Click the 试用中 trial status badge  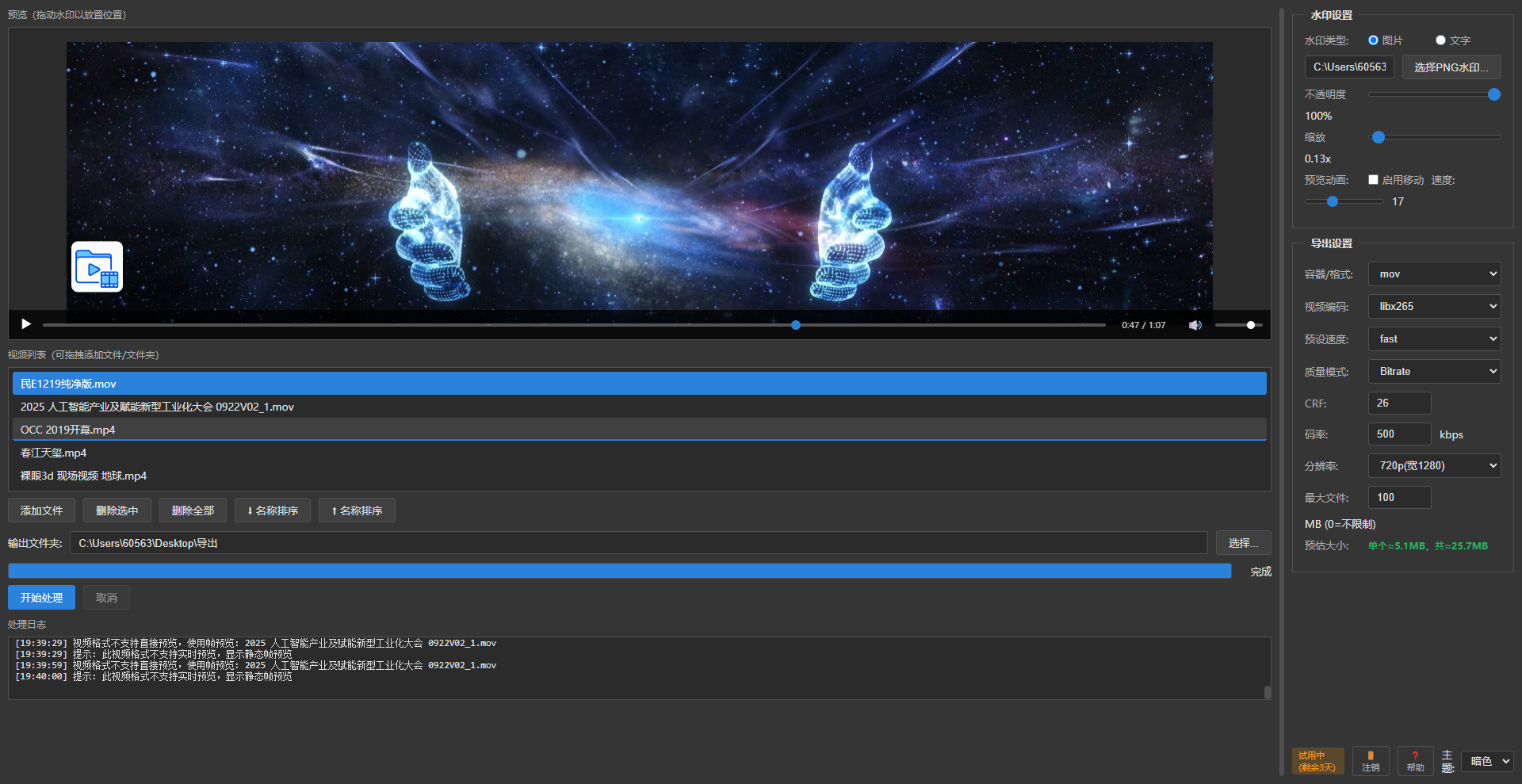(x=1317, y=761)
